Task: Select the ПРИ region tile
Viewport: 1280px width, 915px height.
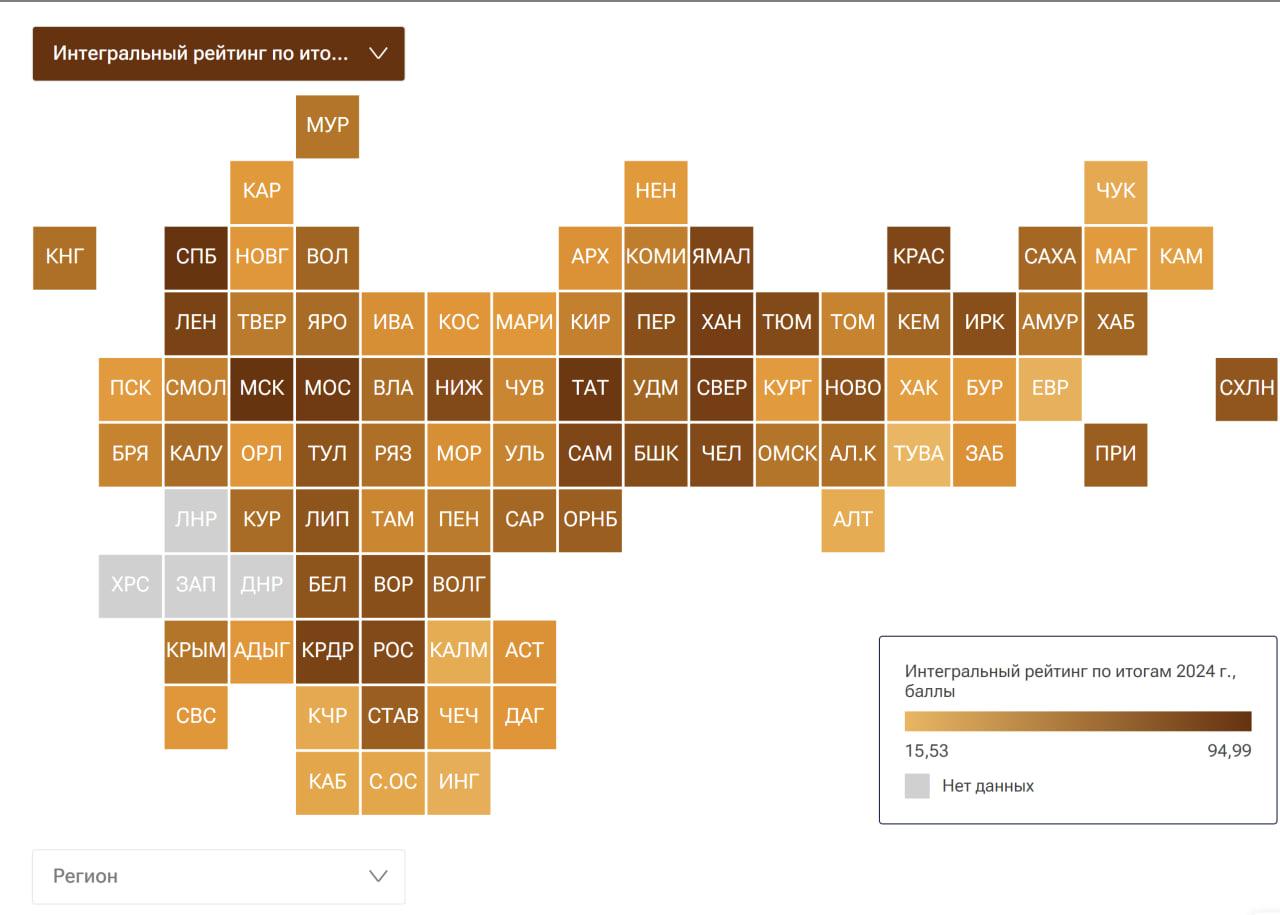Action: [x=1116, y=454]
